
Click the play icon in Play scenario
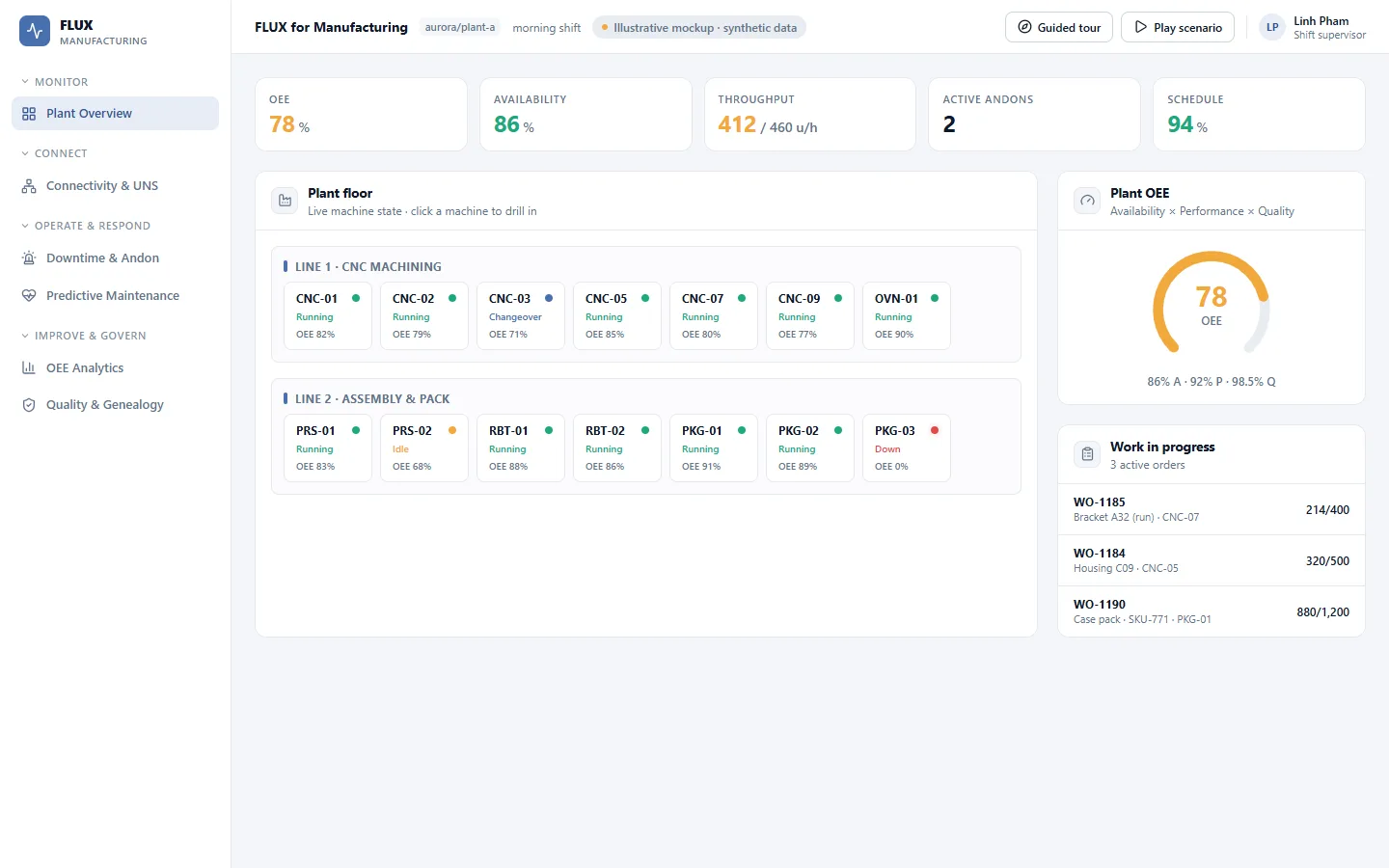[x=1141, y=27]
